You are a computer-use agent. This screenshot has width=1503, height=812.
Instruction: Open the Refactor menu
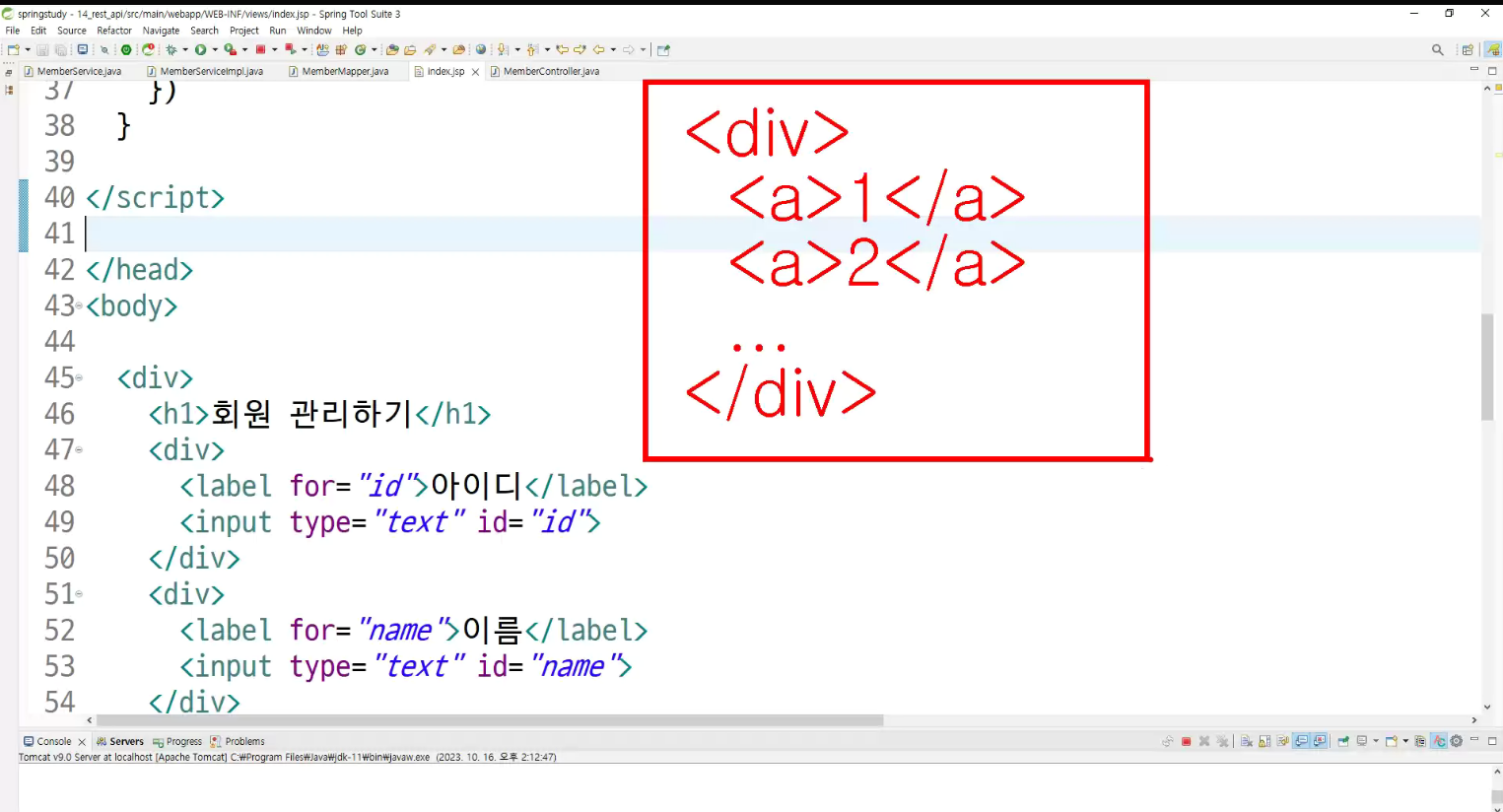click(114, 31)
